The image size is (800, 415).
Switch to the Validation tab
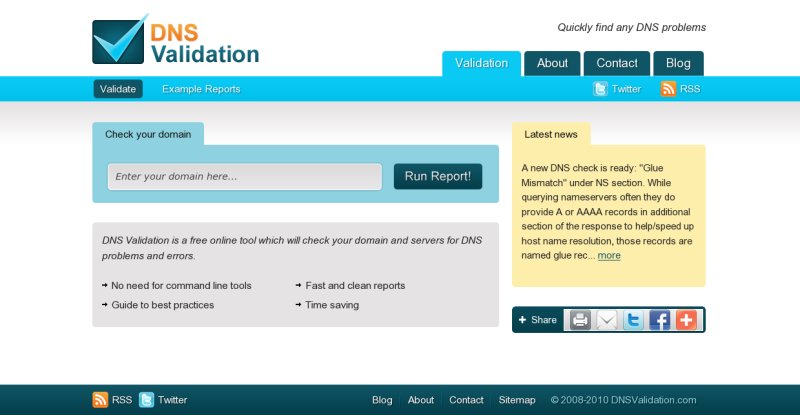[481, 63]
